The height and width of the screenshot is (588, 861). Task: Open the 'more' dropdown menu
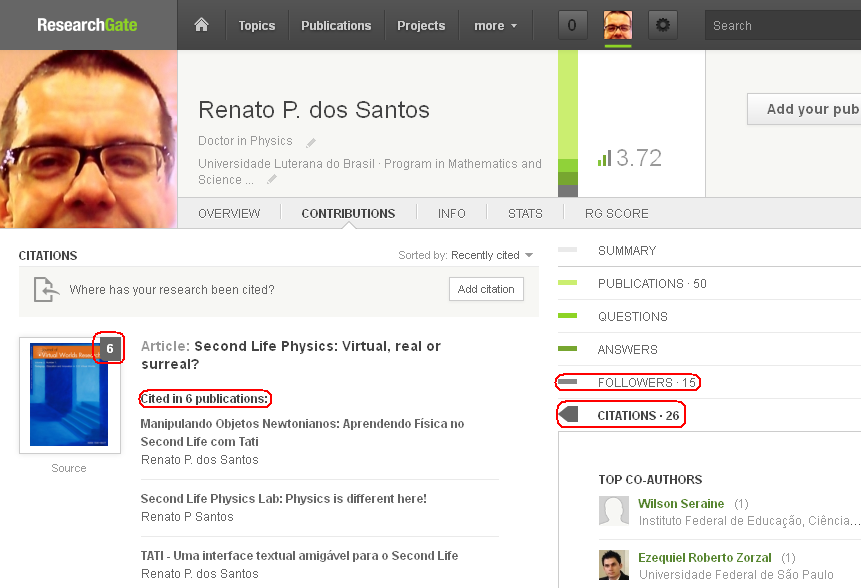(x=496, y=25)
